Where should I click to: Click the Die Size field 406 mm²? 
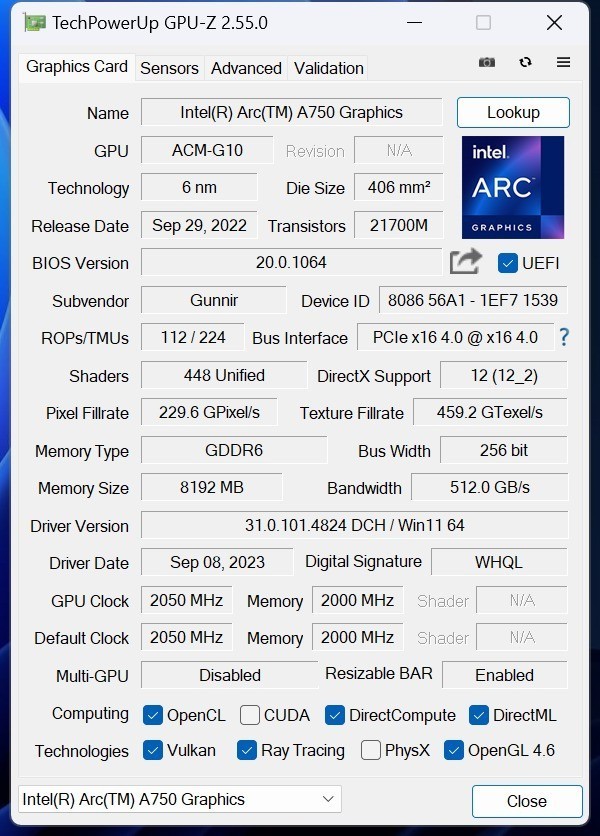(399, 187)
